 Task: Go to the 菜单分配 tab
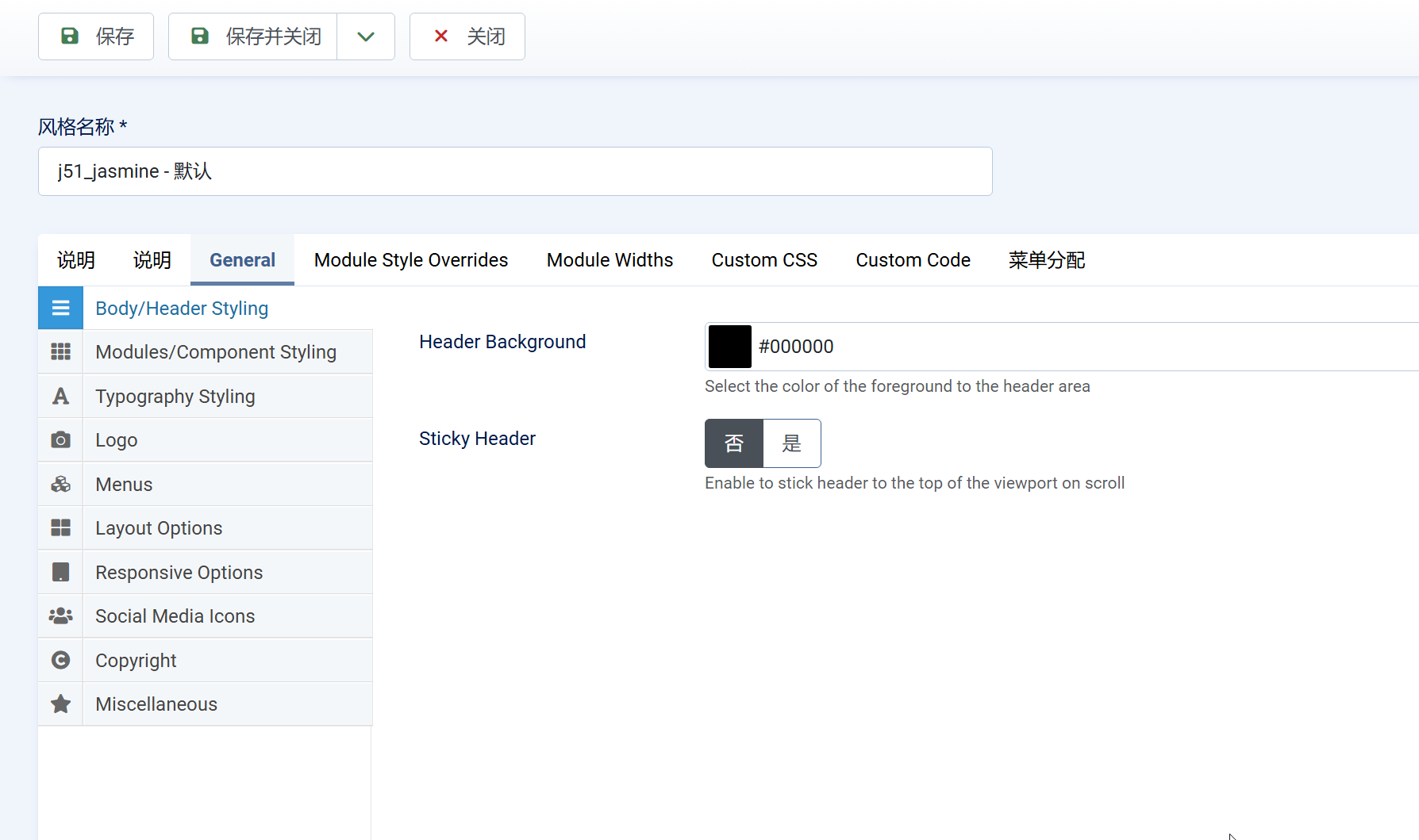[x=1046, y=260]
